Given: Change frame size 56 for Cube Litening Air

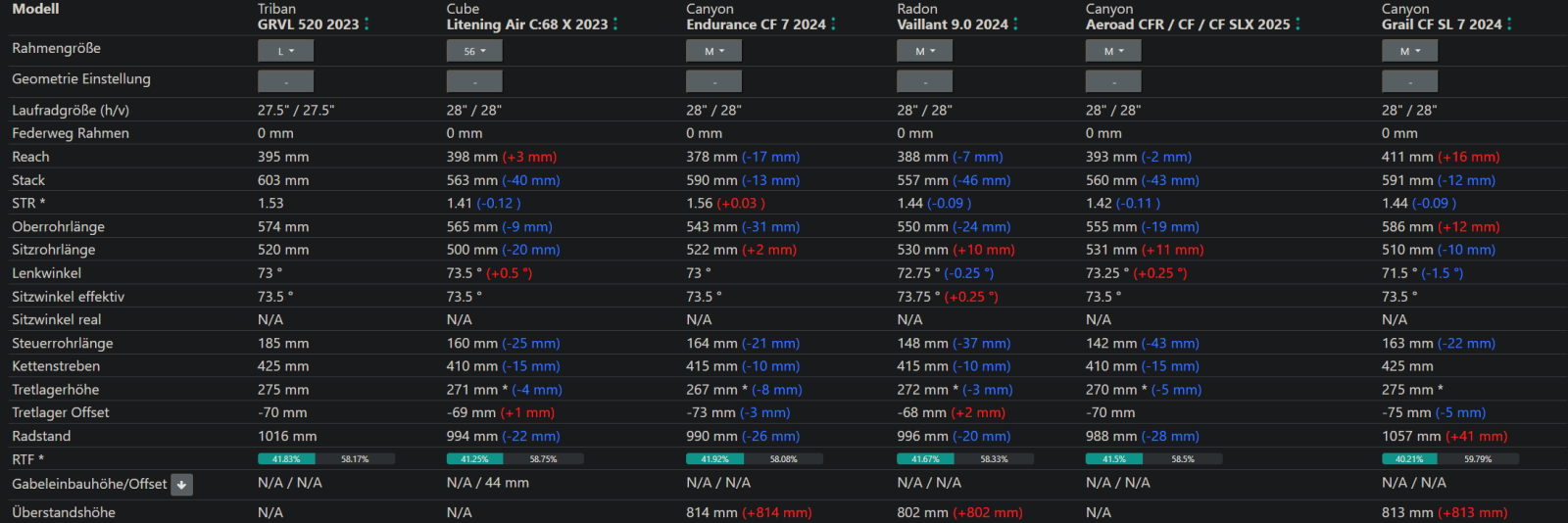Looking at the screenshot, I should click(474, 51).
